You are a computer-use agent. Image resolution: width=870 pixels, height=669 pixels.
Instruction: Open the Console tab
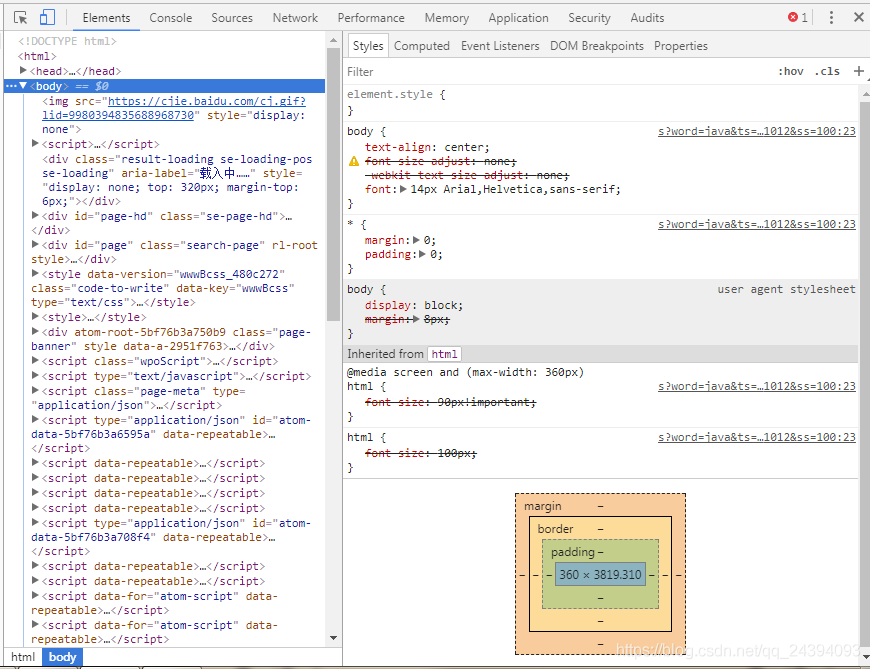coord(170,18)
